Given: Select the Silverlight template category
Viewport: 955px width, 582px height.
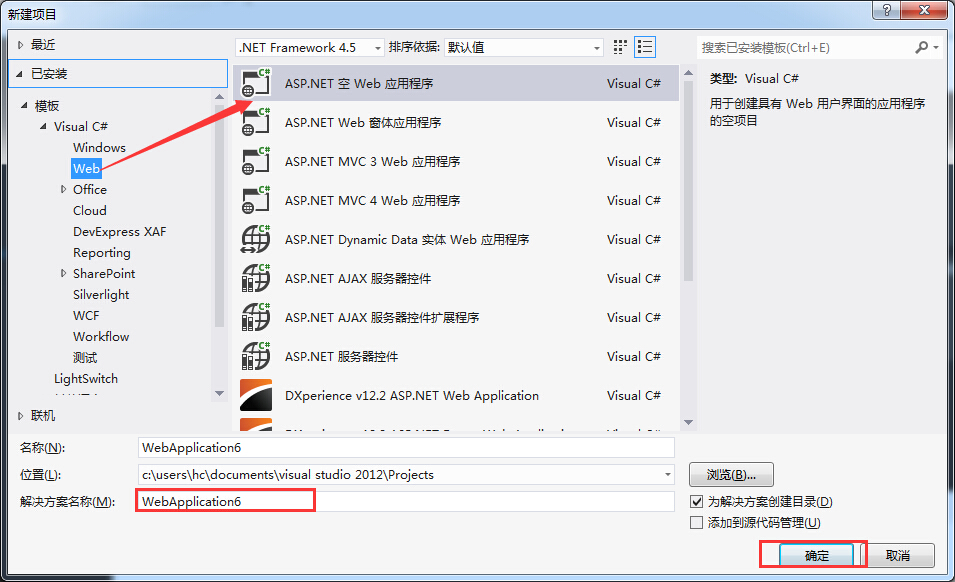Looking at the screenshot, I should coord(101,295).
